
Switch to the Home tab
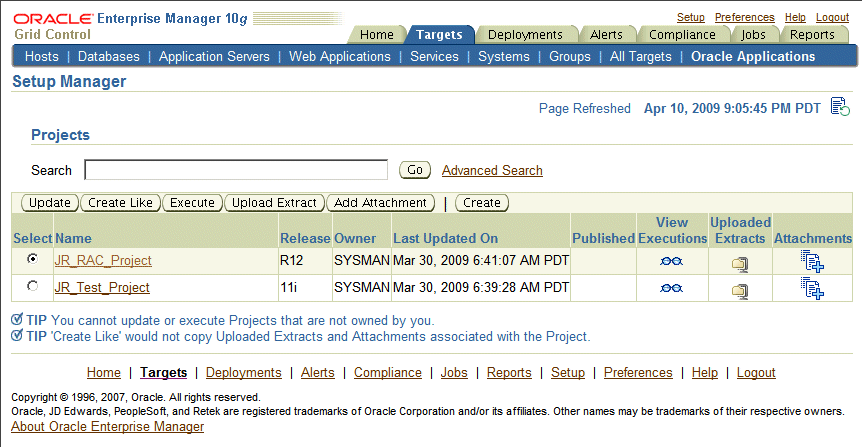point(377,35)
